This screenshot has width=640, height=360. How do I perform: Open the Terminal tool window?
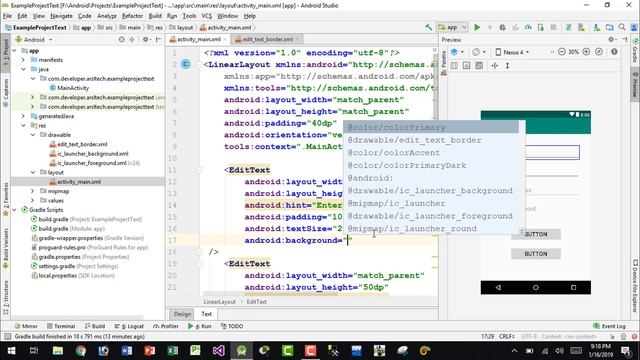pyautogui.click(x=61, y=326)
